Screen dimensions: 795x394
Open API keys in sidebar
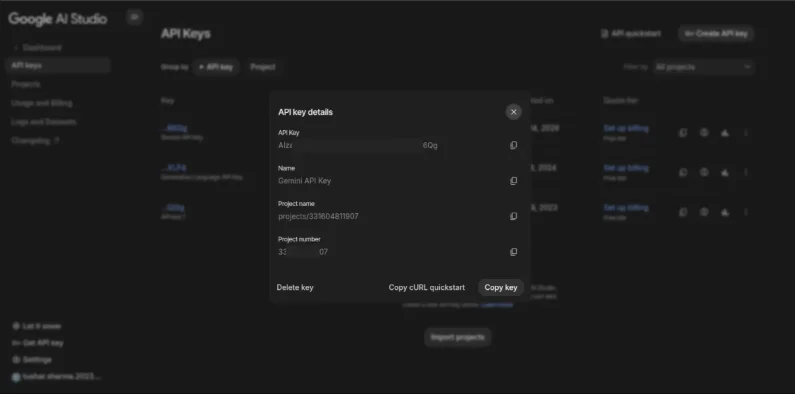coord(58,65)
